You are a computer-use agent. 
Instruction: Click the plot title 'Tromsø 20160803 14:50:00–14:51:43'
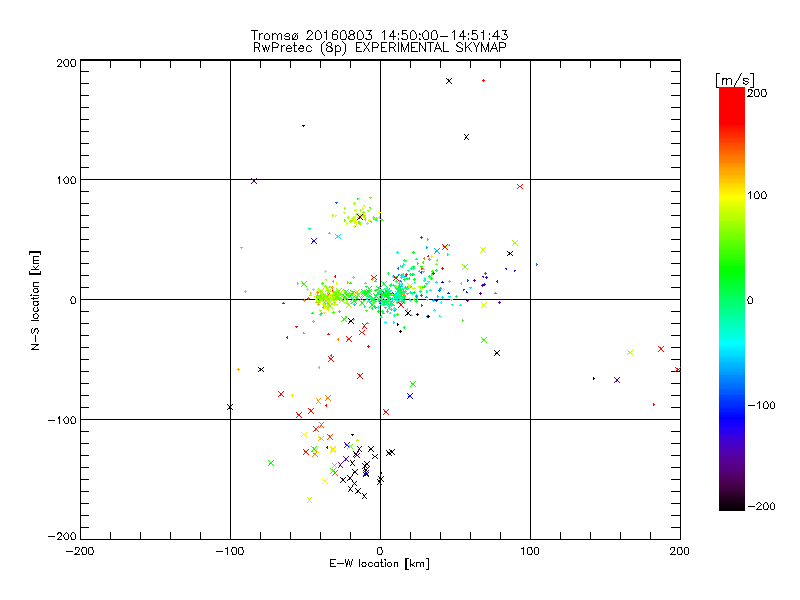tap(379, 35)
